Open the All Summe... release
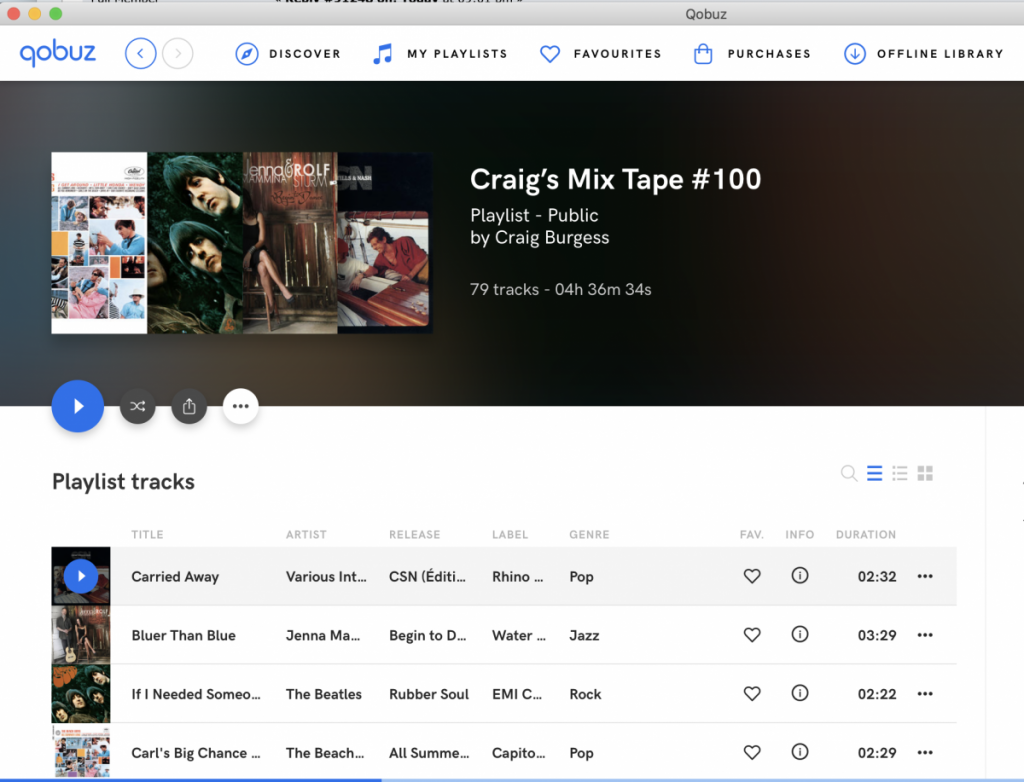The width and height of the screenshot is (1024, 782). pyautogui.click(x=428, y=753)
